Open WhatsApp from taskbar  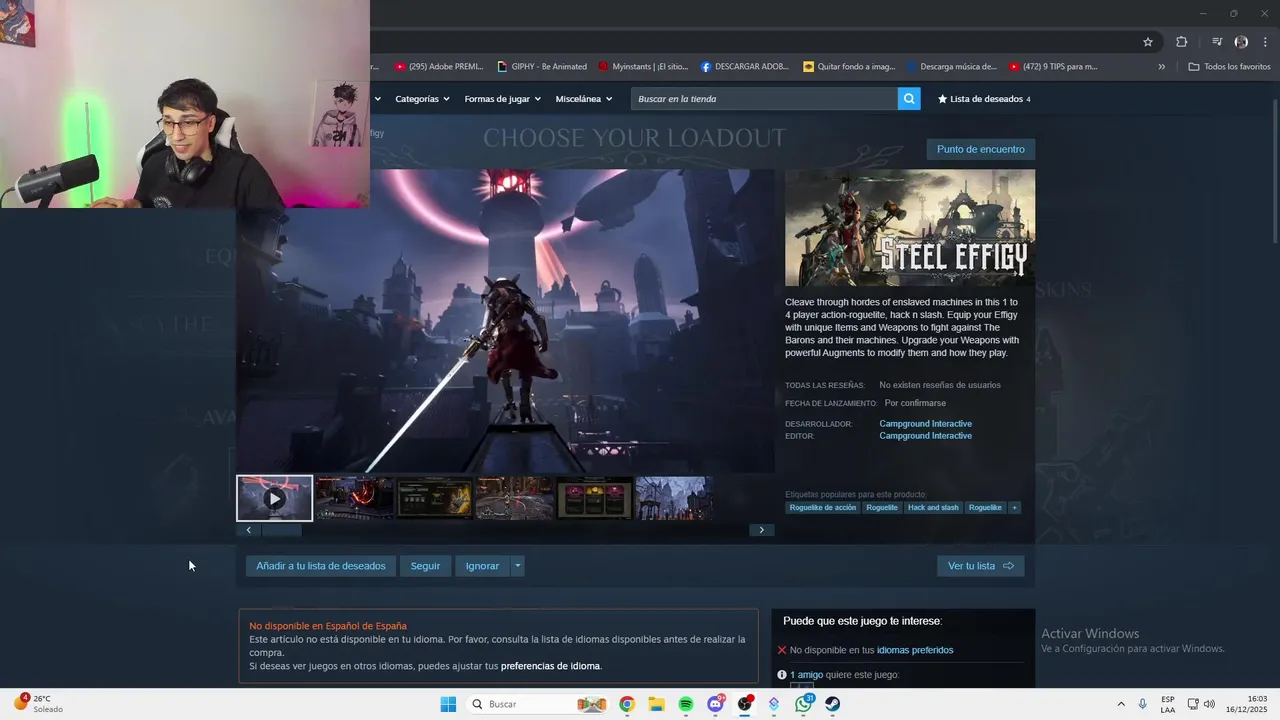[x=804, y=704]
